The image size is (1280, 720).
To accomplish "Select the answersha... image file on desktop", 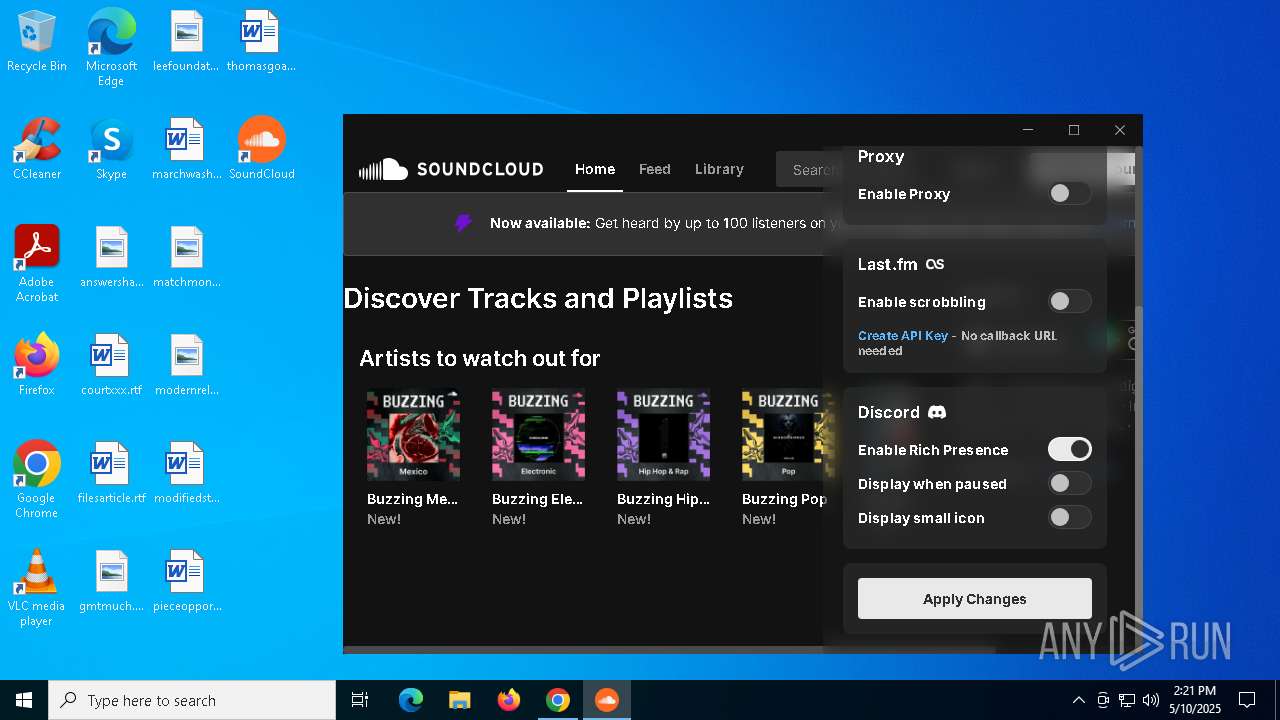I will [x=111, y=257].
